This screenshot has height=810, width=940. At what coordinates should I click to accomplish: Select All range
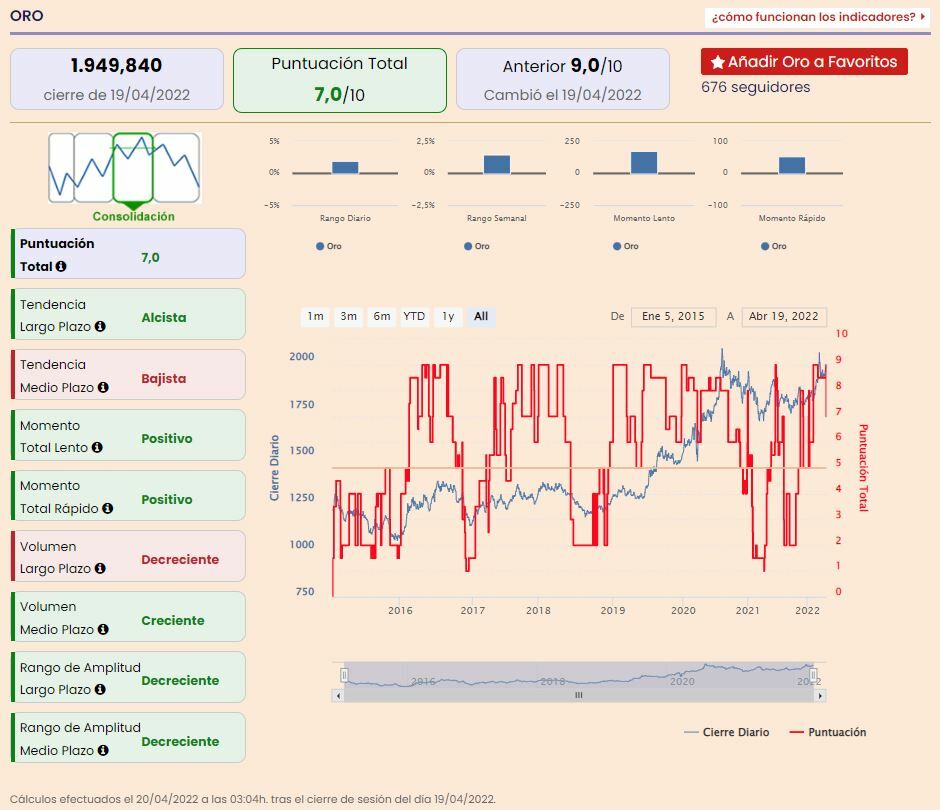coord(481,317)
